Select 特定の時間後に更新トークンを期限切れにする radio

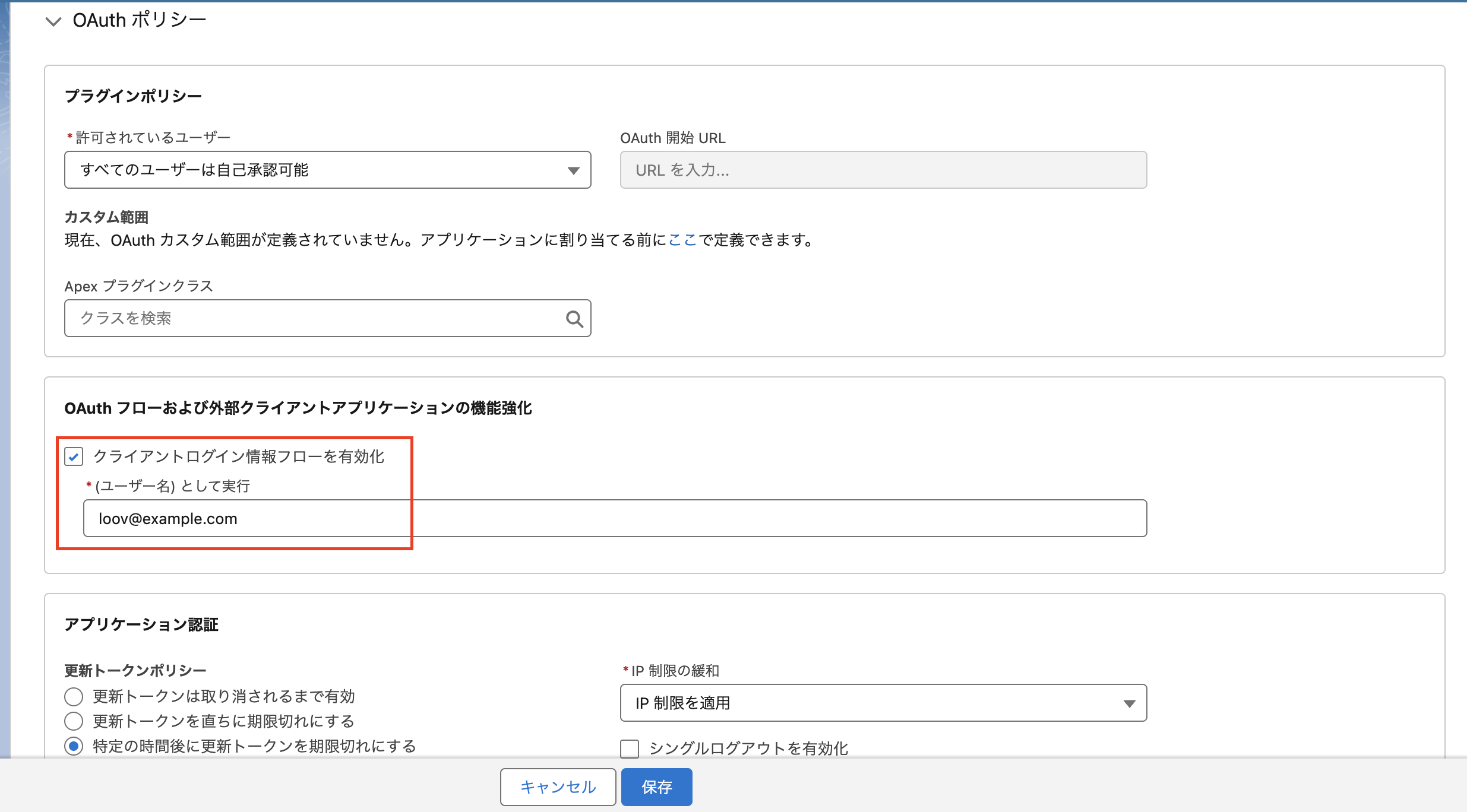[74, 746]
